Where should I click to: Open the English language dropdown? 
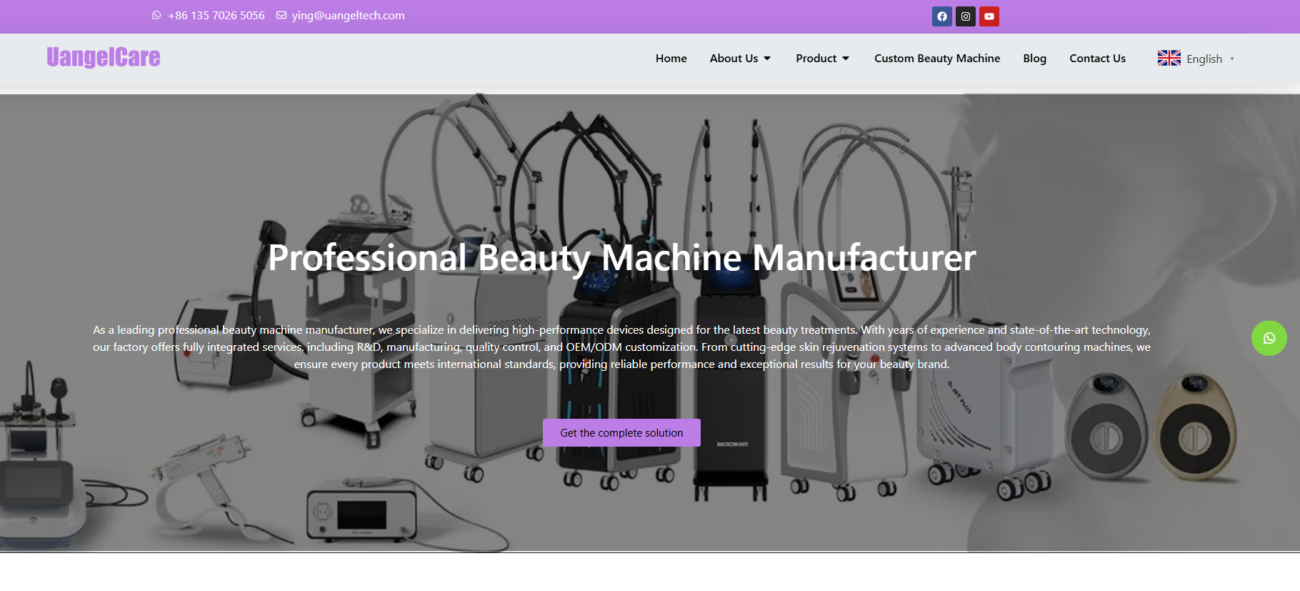tap(1204, 58)
